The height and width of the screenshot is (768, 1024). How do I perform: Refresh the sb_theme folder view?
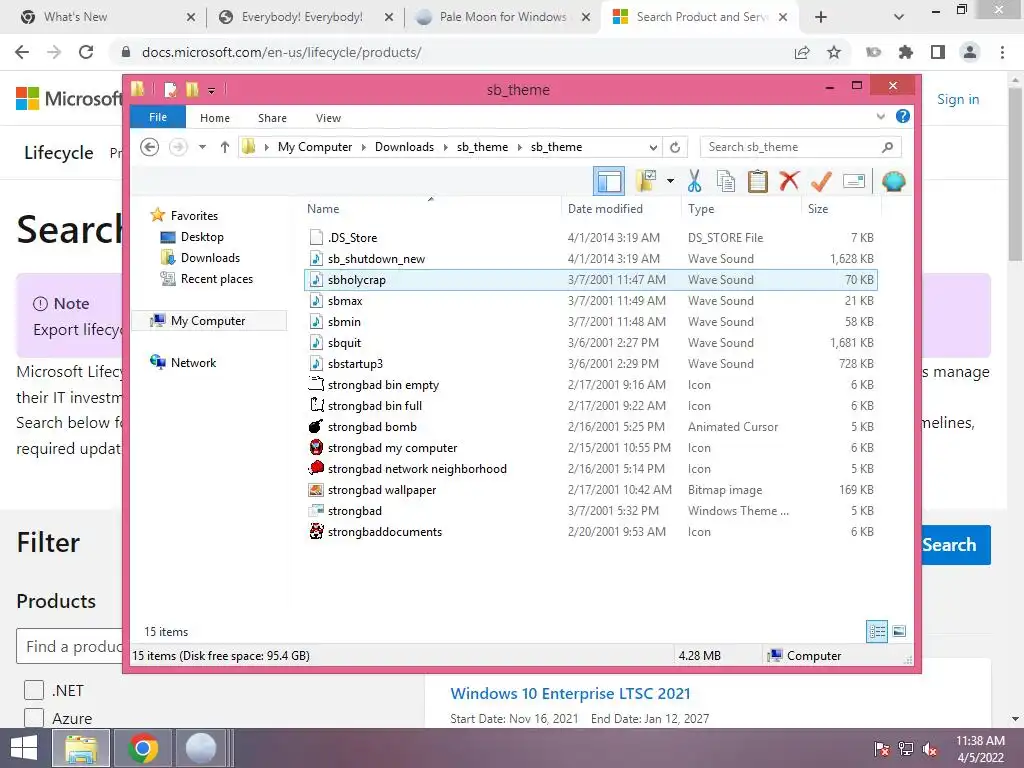[675, 147]
